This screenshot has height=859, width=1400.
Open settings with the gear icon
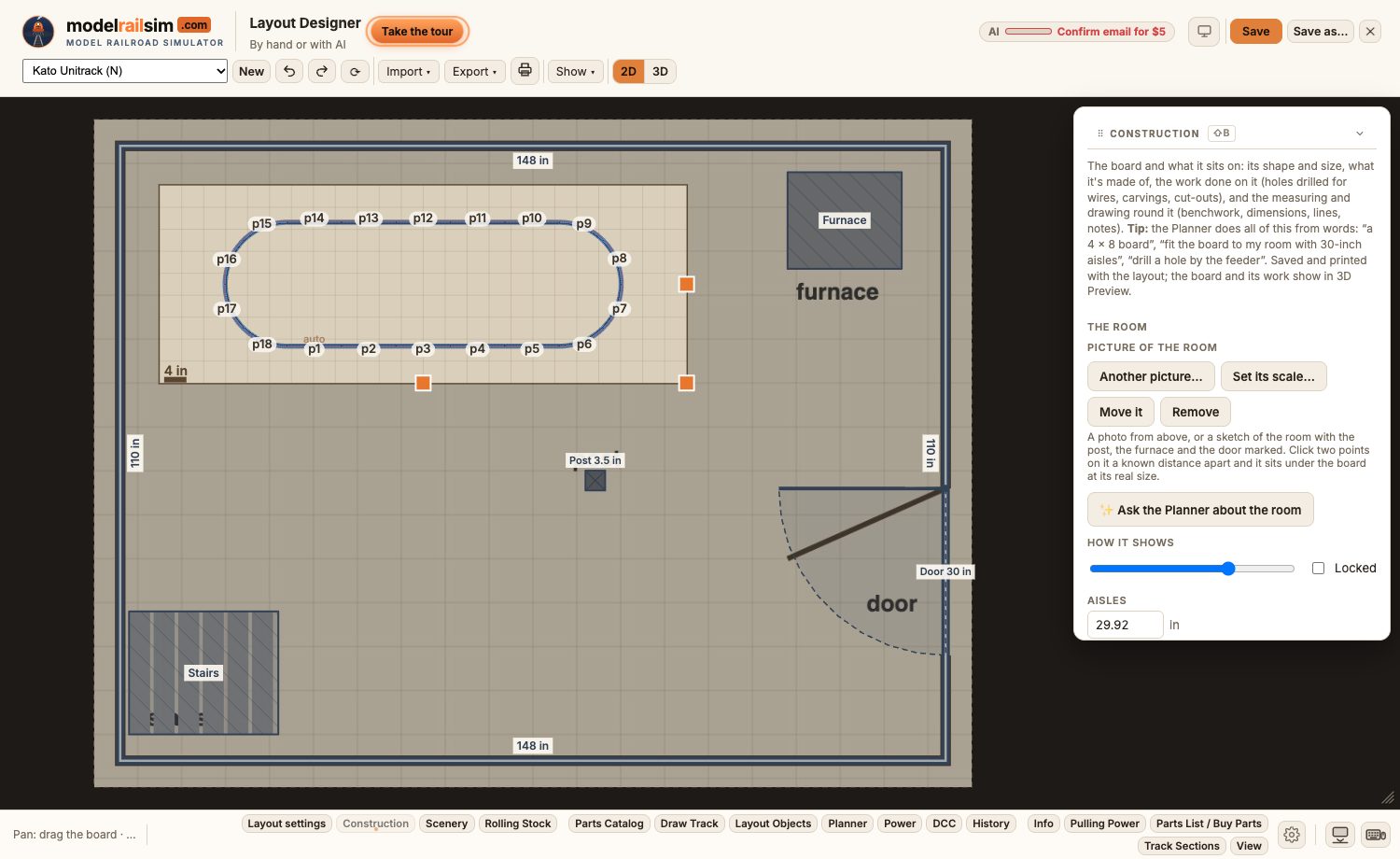point(1292,835)
